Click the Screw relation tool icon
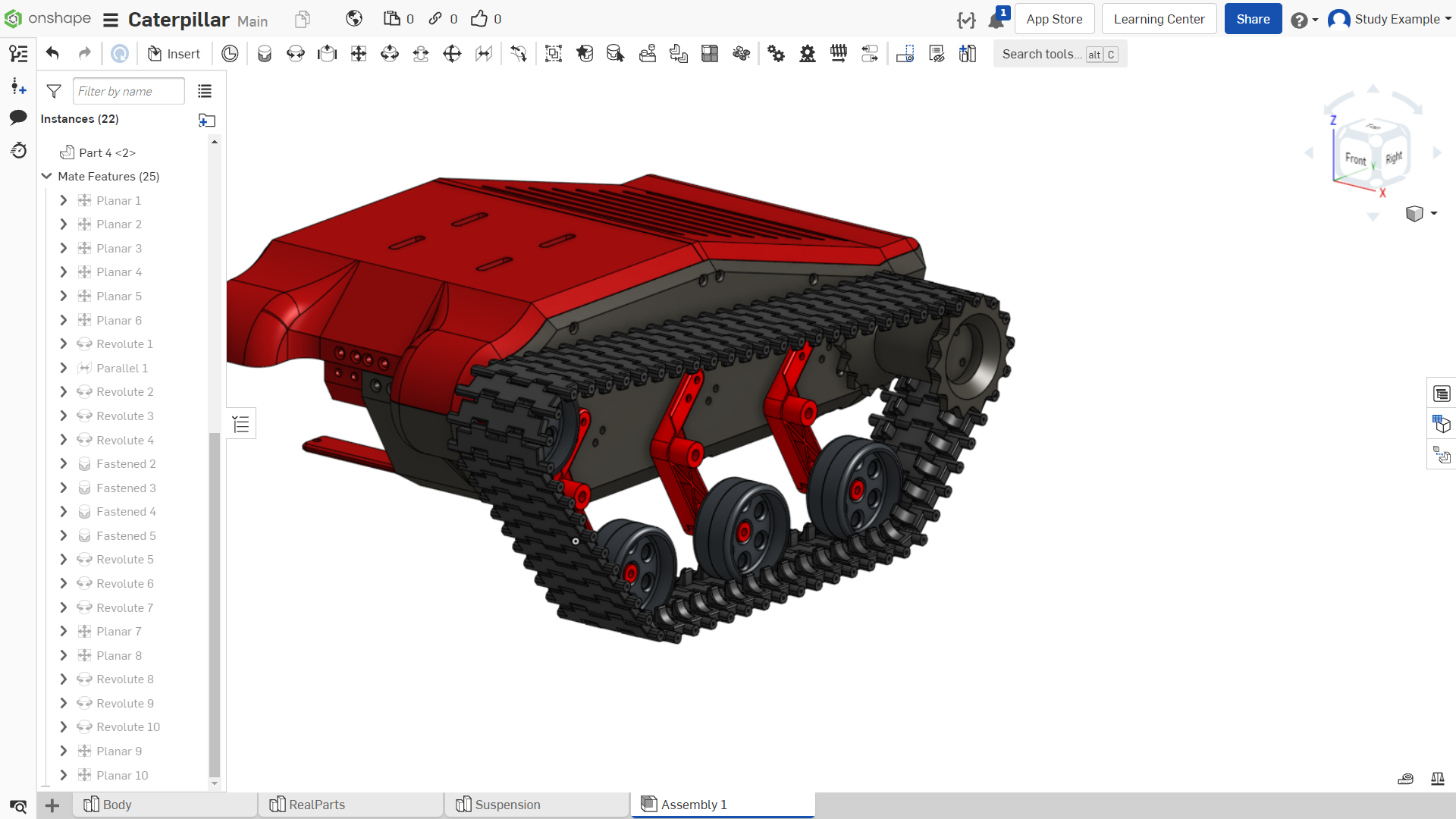 tap(839, 54)
